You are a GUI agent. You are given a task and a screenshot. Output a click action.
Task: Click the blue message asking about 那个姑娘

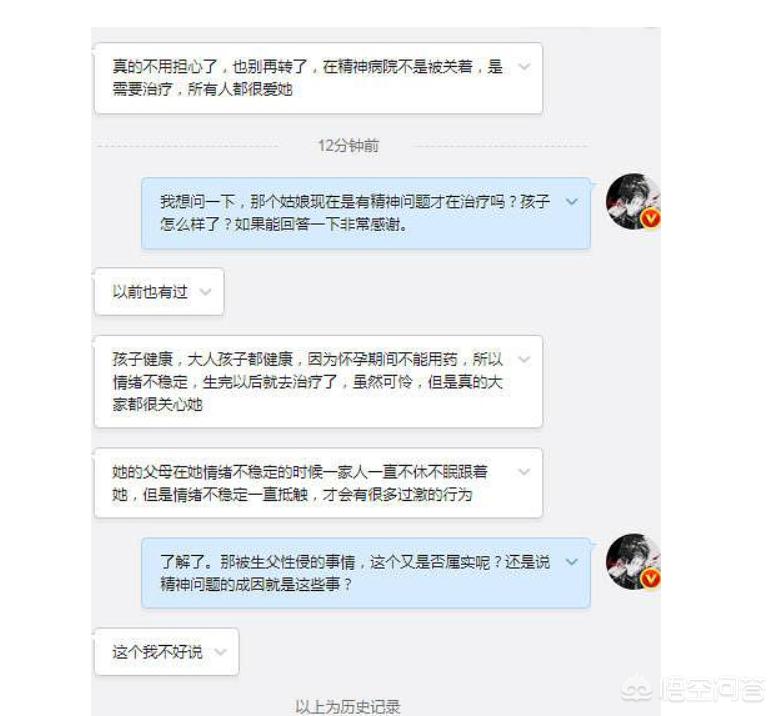pos(366,213)
